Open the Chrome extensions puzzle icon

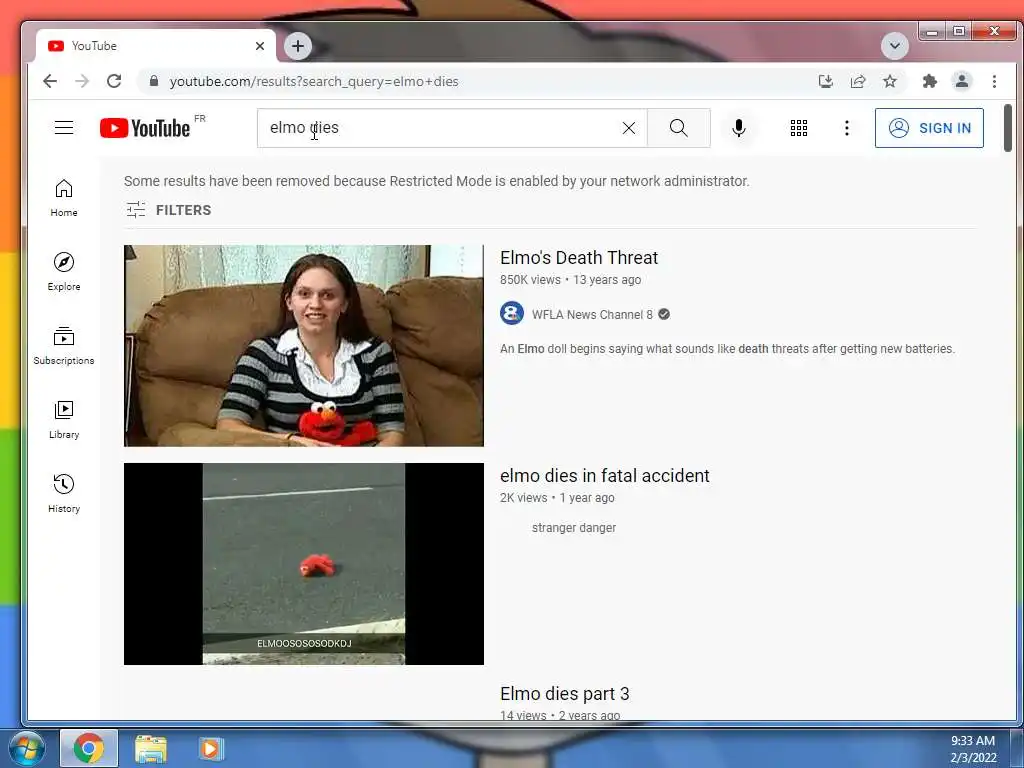point(929,81)
